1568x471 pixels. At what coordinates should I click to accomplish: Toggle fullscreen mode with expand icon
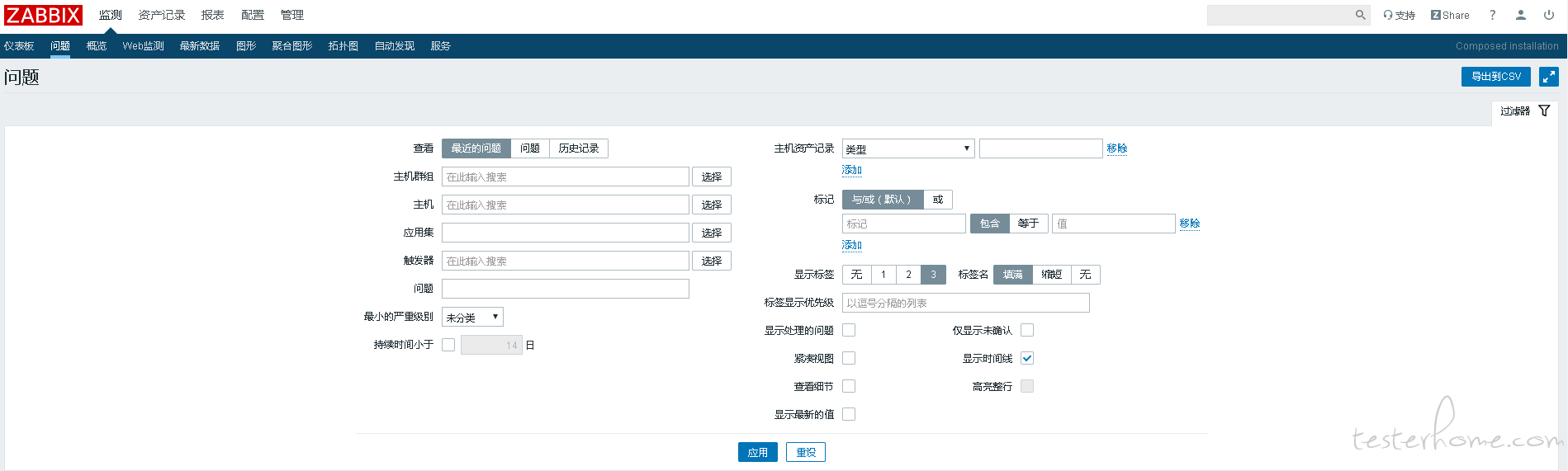[x=1548, y=77]
